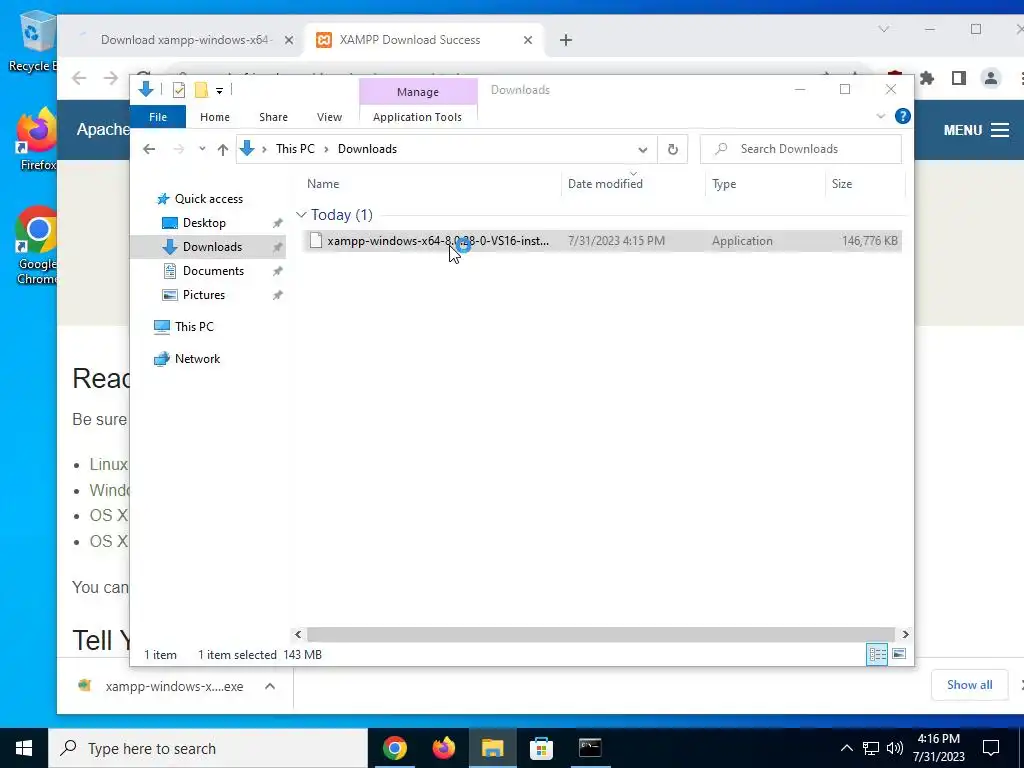1024x768 pixels.
Task: Click the Search Downloads field
Action: (x=801, y=149)
